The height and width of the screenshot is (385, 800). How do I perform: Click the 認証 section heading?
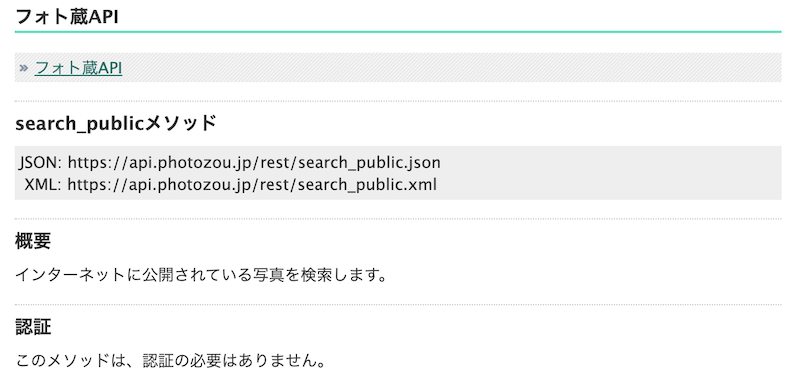[33, 327]
